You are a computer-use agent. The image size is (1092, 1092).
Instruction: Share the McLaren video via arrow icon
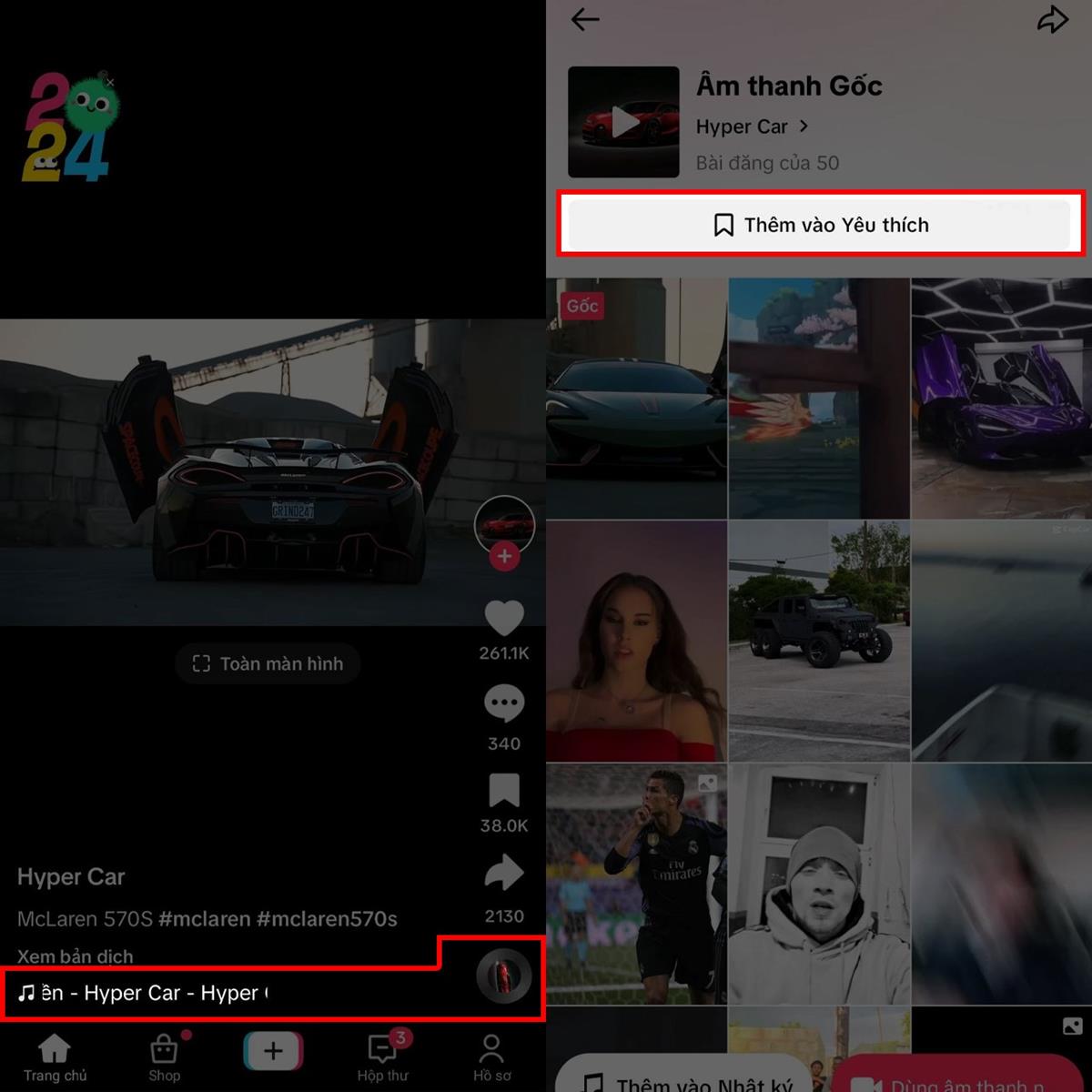504,874
